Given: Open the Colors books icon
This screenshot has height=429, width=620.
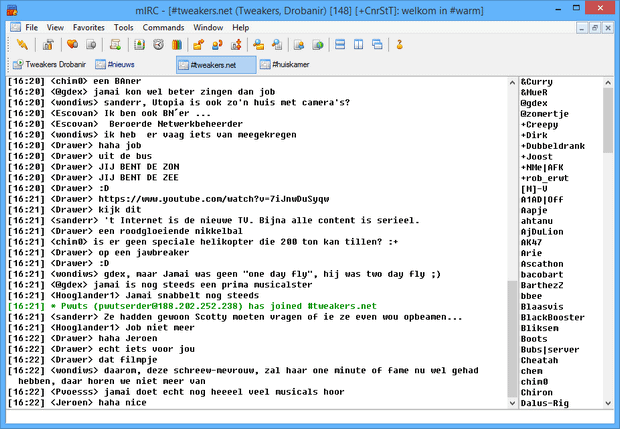Looking at the screenshot, I should click(177, 45).
